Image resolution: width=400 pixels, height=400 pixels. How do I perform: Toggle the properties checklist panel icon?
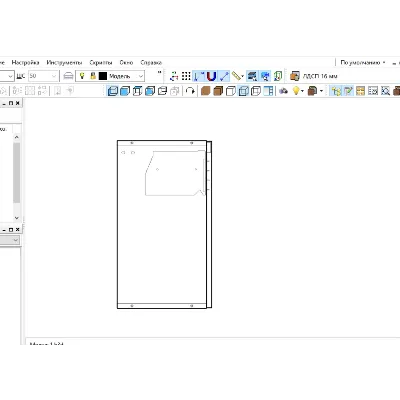[x=348, y=91]
